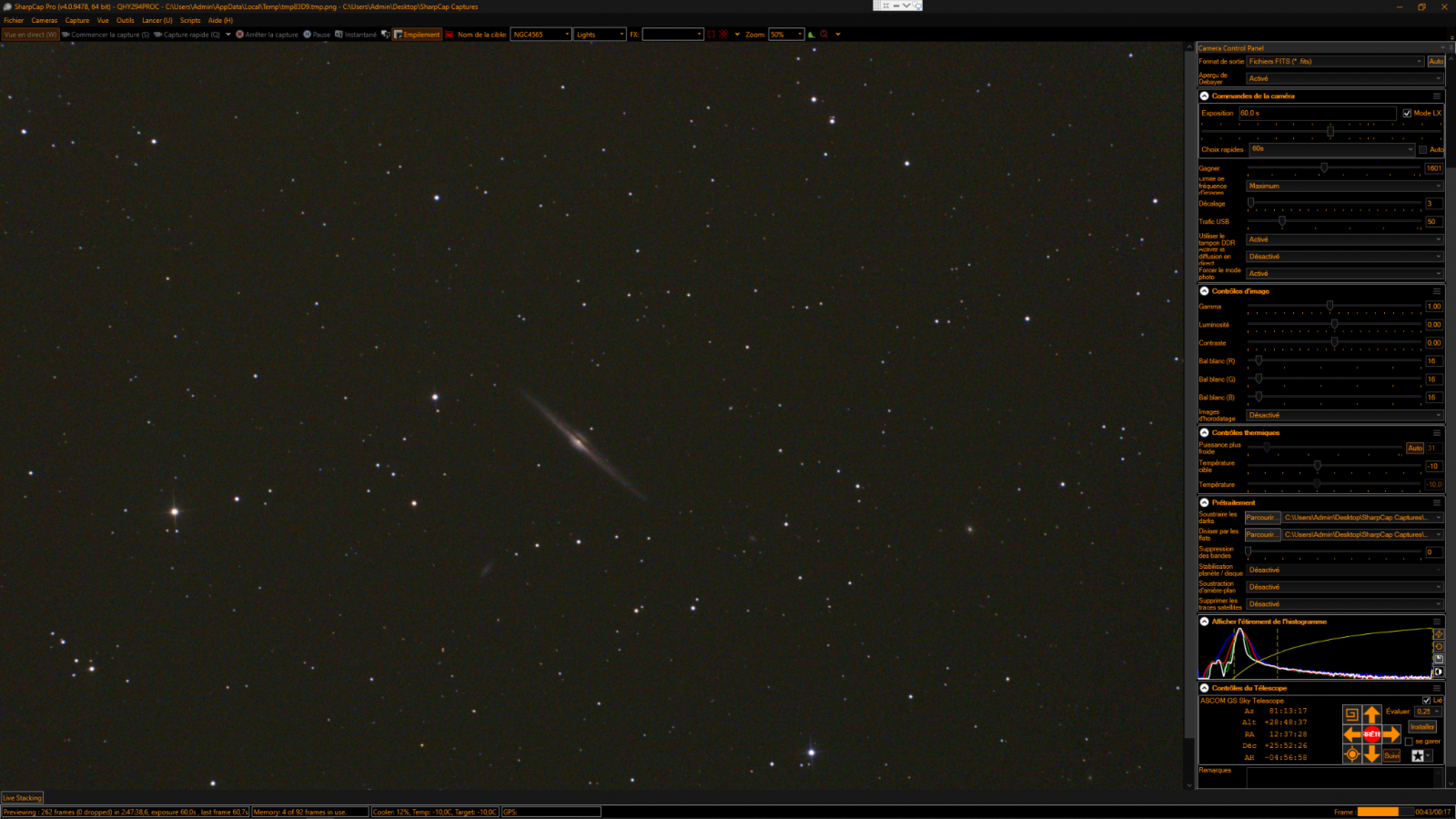Screen dimensions: 1456x819
Task: Open the Outils menu
Action: 126,20
